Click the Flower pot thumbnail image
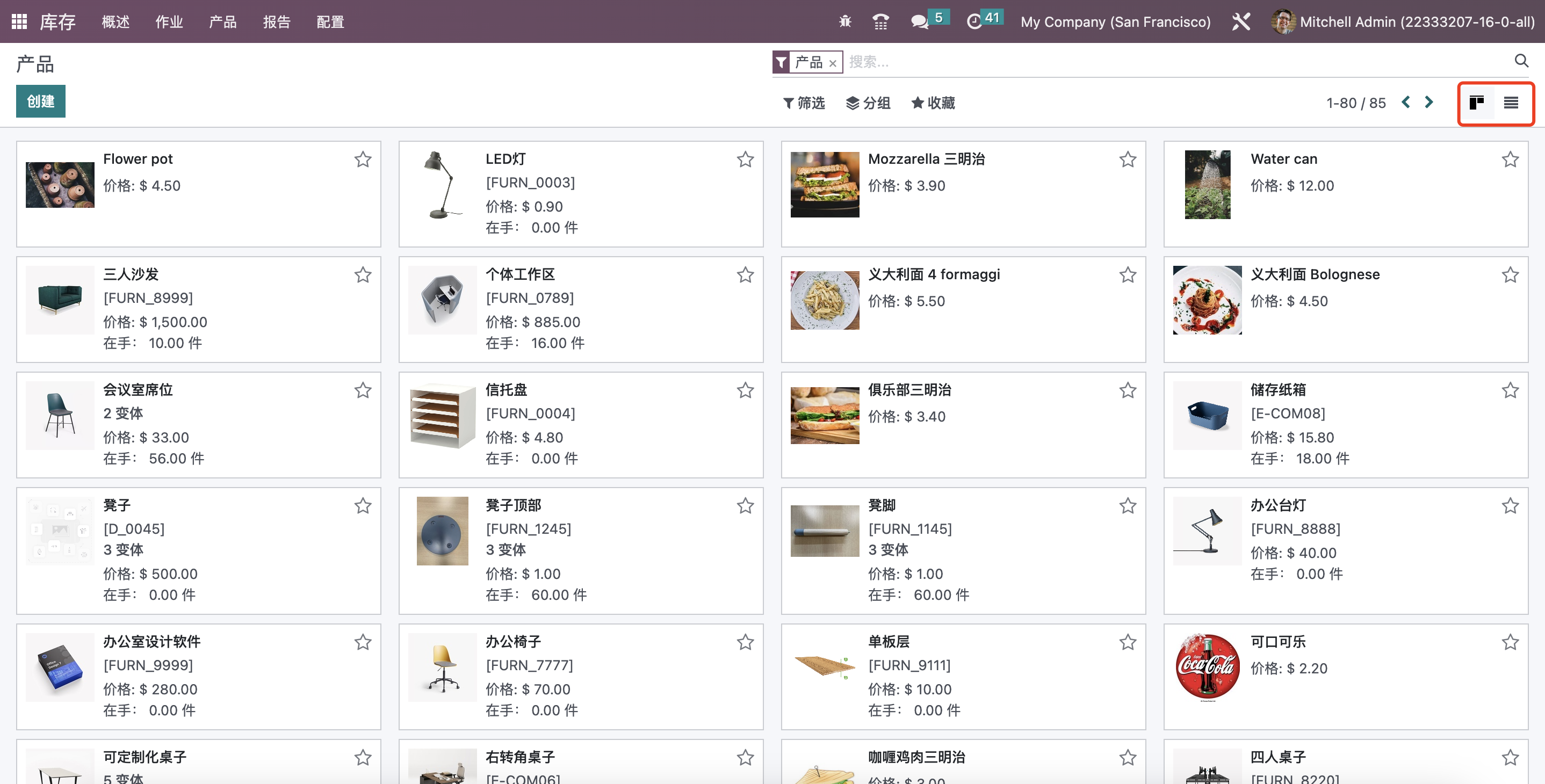 pyautogui.click(x=60, y=185)
